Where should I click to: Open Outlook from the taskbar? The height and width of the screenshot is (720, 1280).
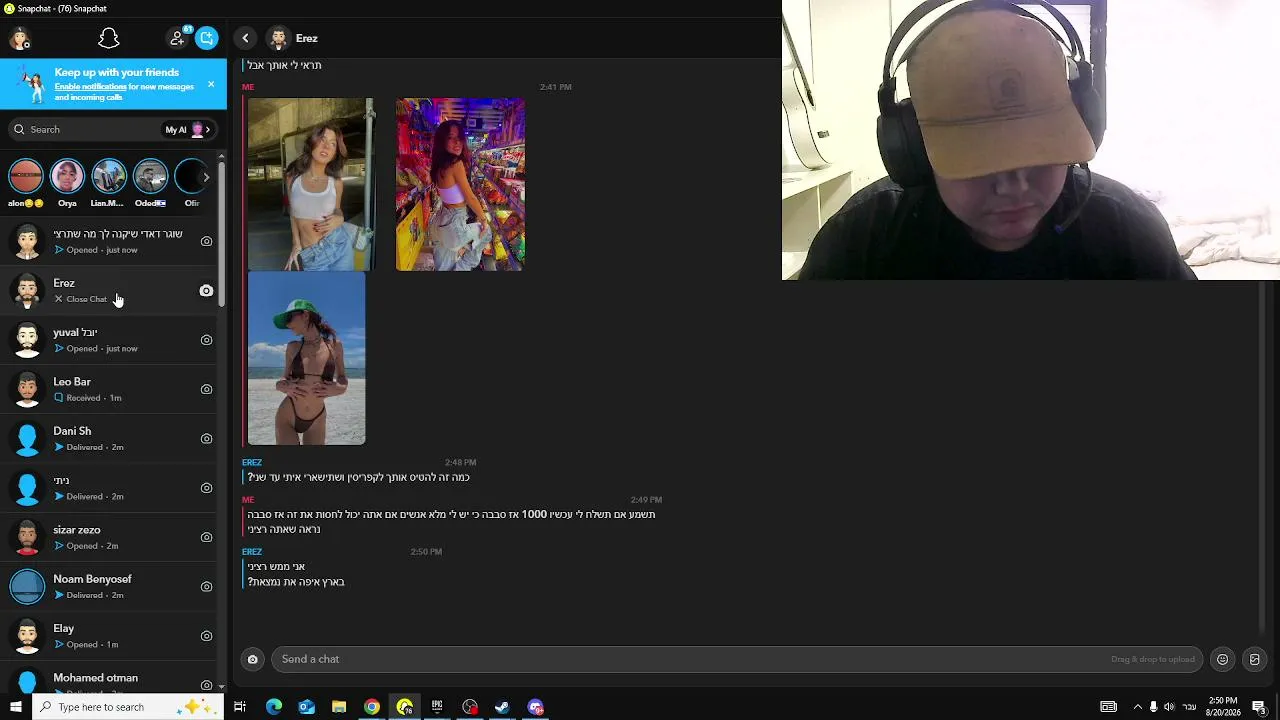coord(306,707)
